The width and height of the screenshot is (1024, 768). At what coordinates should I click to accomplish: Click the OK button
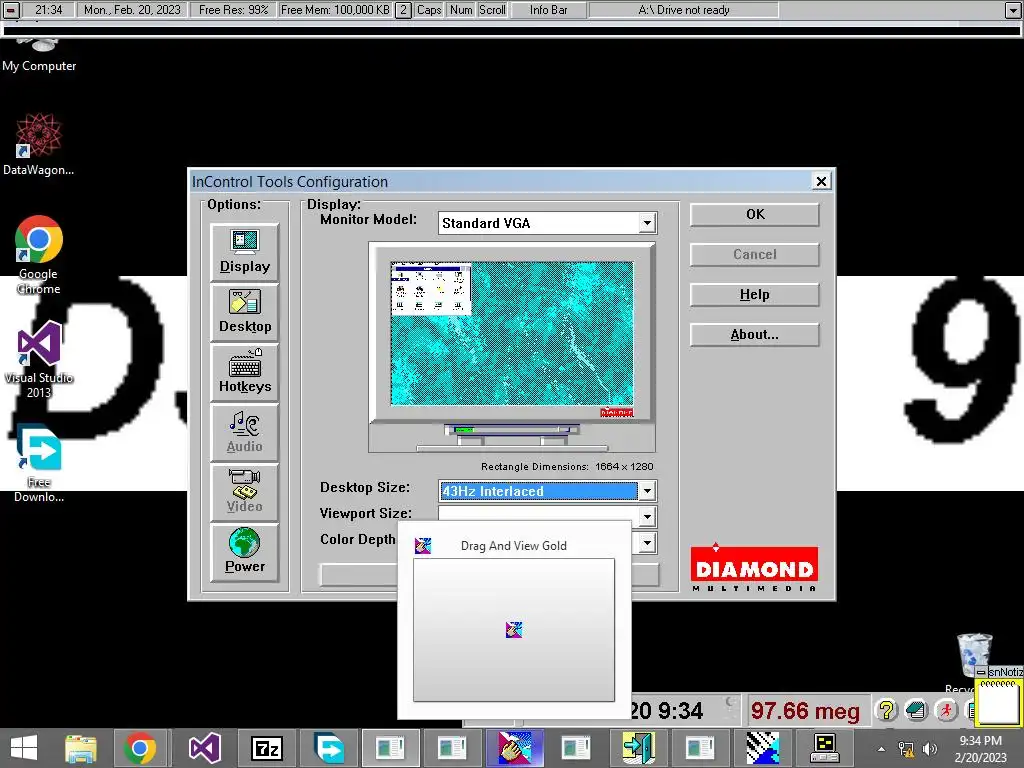754,214
